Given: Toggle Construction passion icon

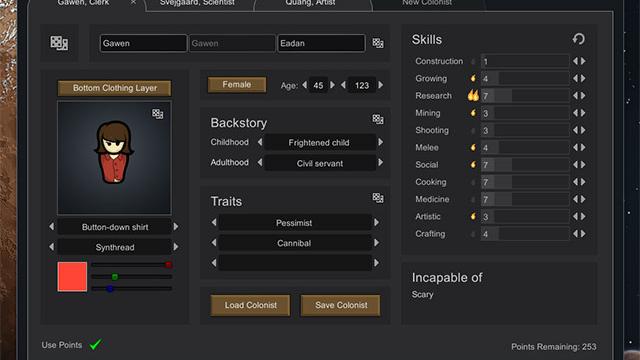Looking at the screenshot, I should tap(473, 61).
